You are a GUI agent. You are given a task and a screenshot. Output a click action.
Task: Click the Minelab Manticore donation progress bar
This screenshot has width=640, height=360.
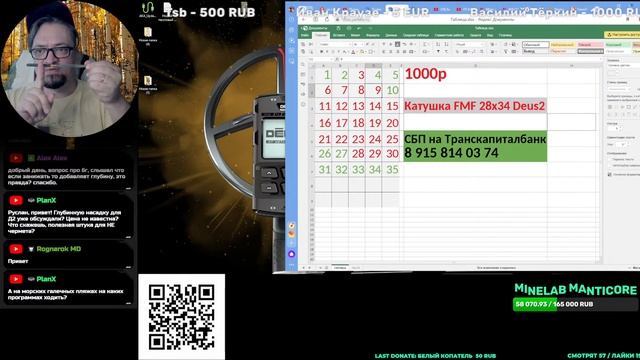(x=575, y=304)
